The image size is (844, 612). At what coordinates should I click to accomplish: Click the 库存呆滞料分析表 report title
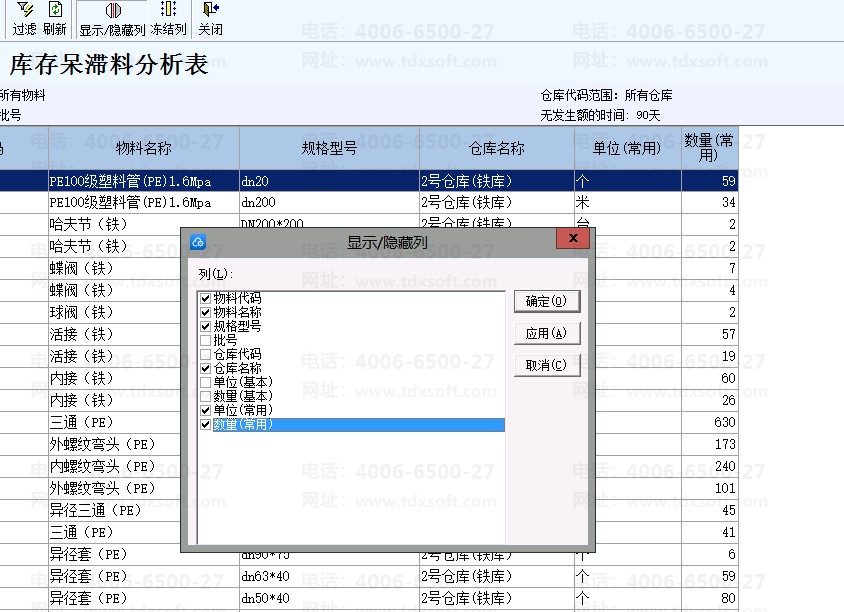(109, 65)
